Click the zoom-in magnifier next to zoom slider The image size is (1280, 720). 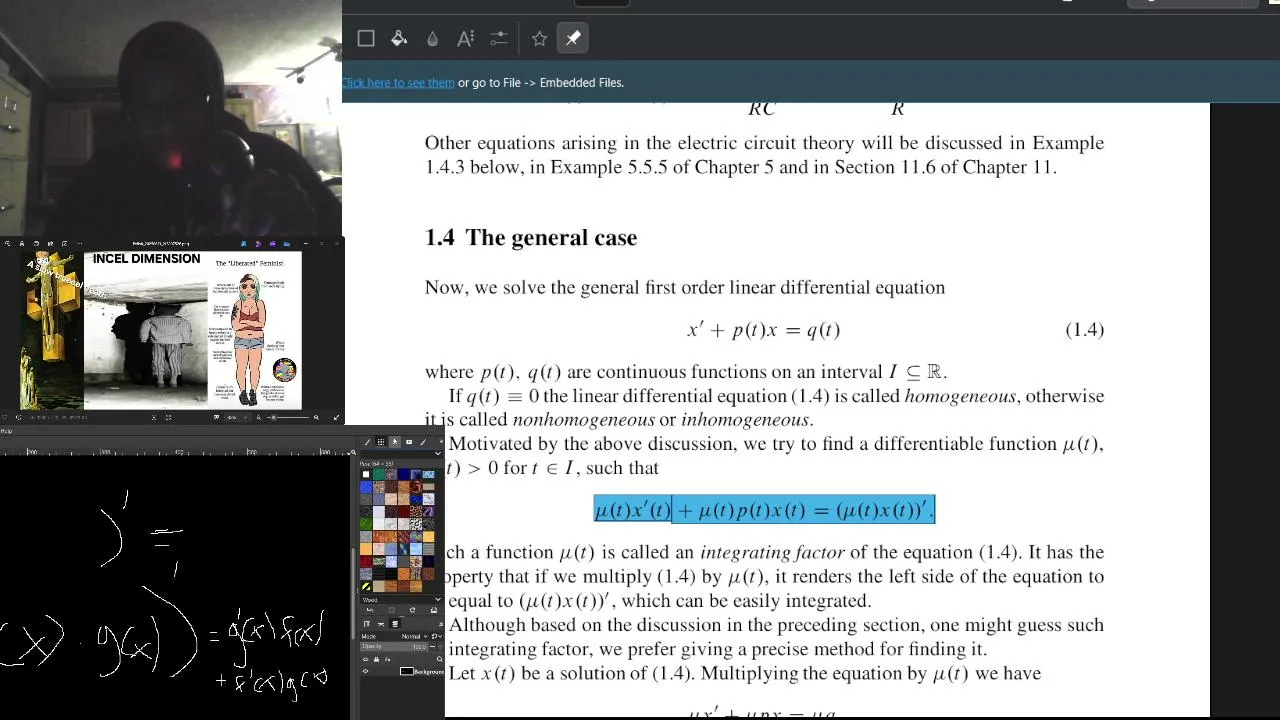[x=316, y=418]
